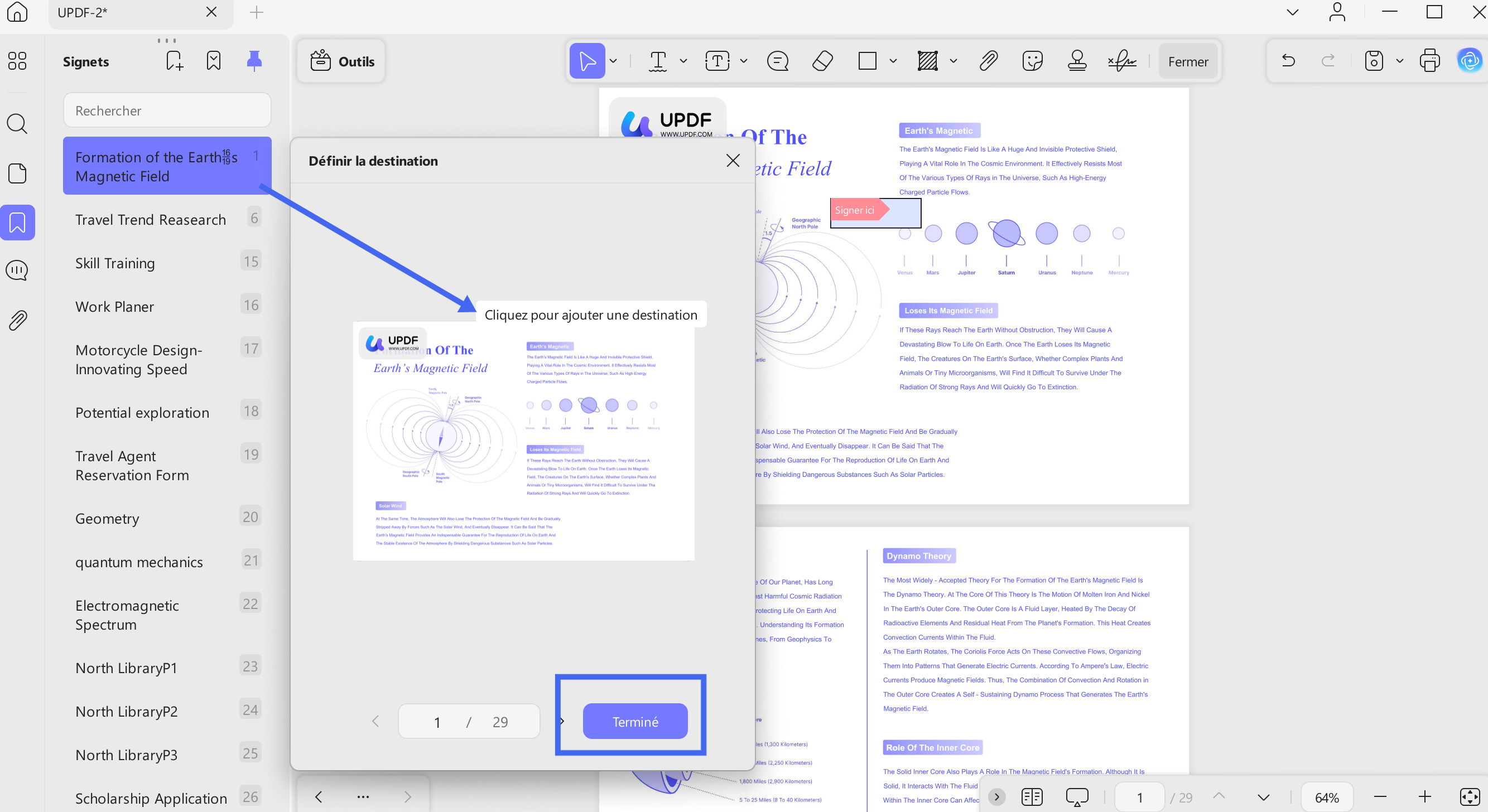
Task: Expand the bottom bar arrow button
Action: point(996,797)
